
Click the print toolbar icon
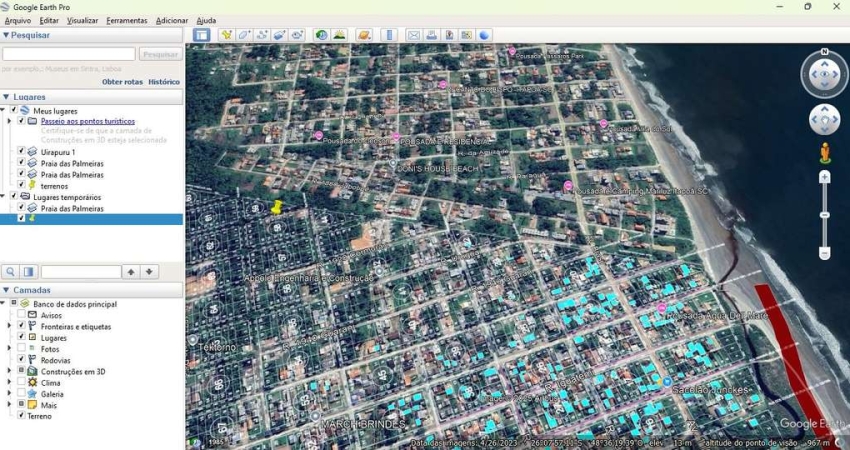[432, 35]
